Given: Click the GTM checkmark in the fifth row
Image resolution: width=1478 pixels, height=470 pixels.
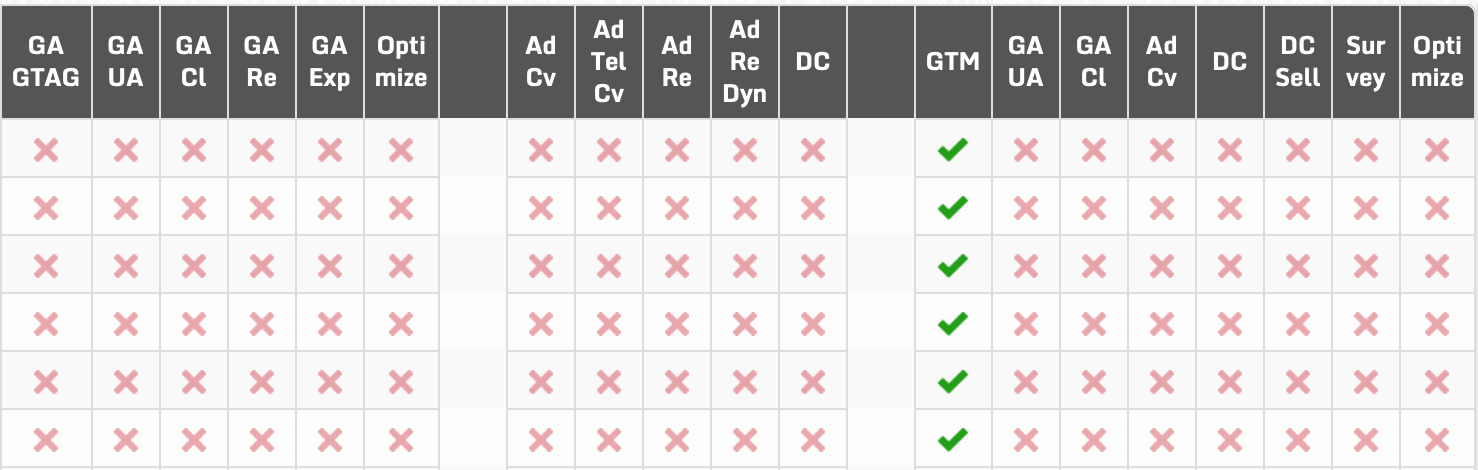Looking at the screenshot, I should [952, 381].
